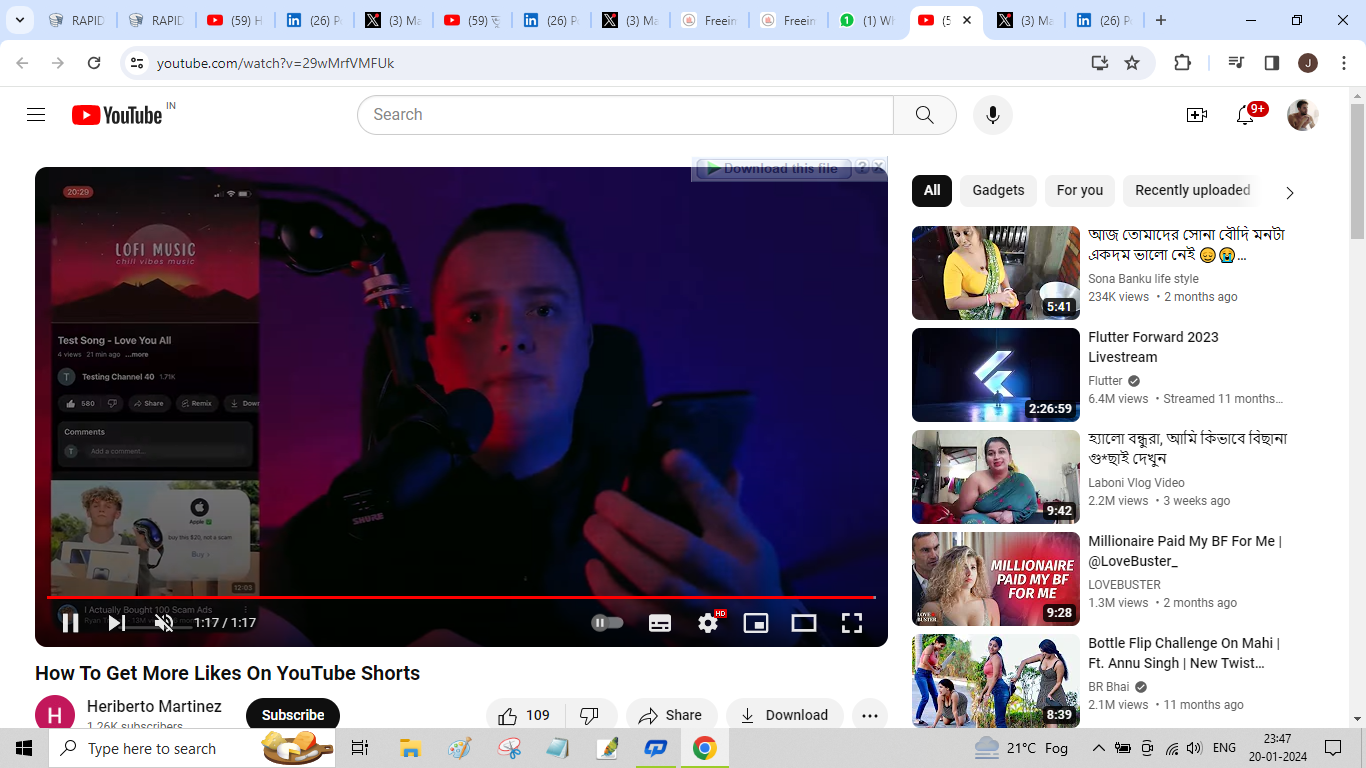
Task: Open Chrome tab search chevron
Action: [x=19, y=20]
